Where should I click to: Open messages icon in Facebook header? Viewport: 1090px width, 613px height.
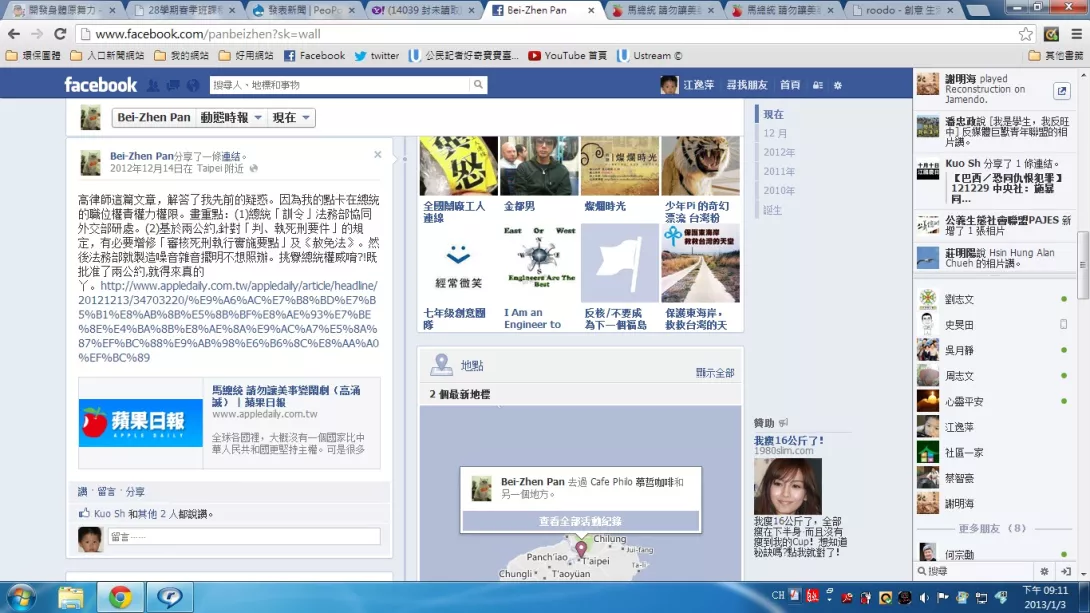173,85
